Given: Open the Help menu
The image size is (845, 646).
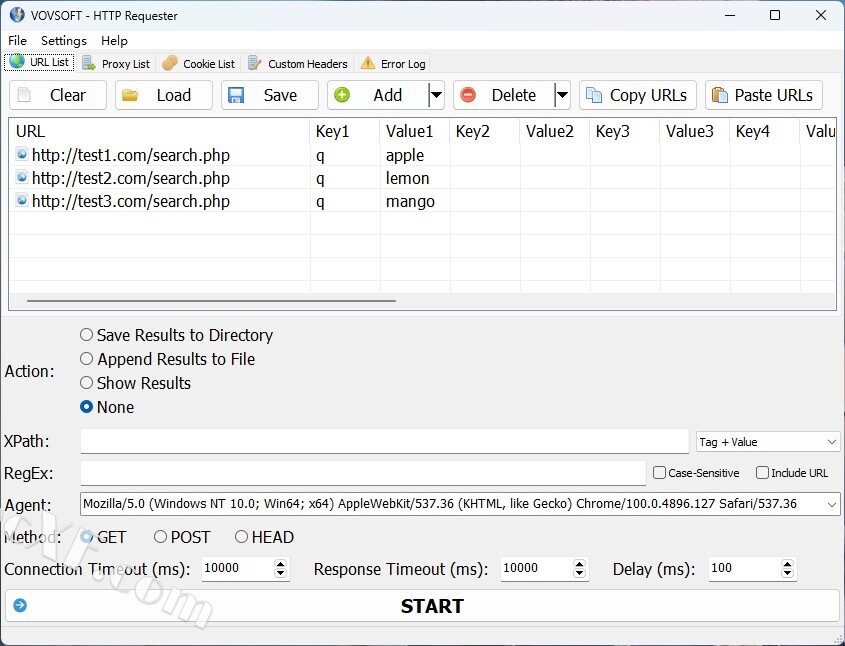Looking at the screenshot, I should (x=114, y=40).
